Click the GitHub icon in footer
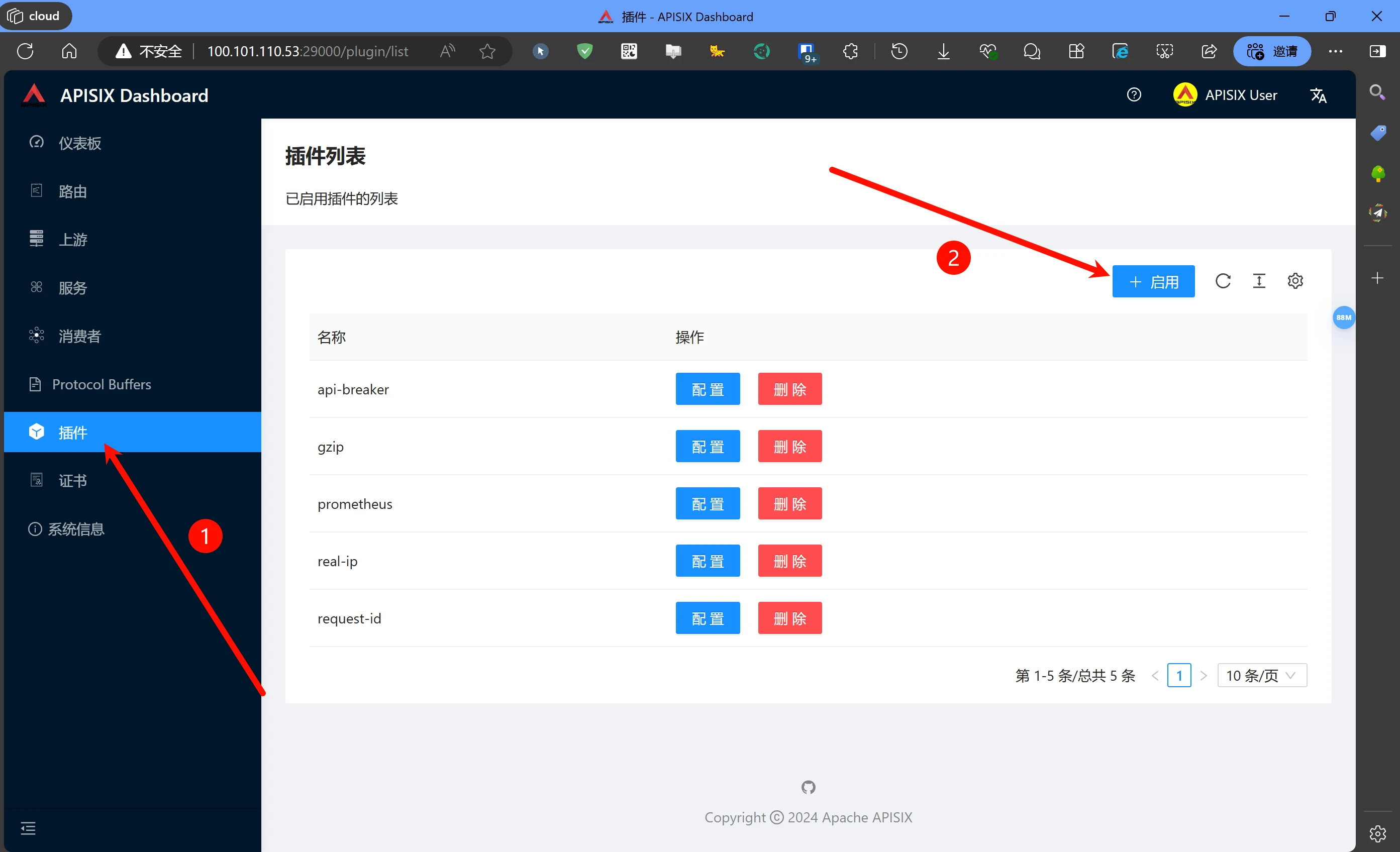Screen dimensions: 1400x852 tap(808, 787)
